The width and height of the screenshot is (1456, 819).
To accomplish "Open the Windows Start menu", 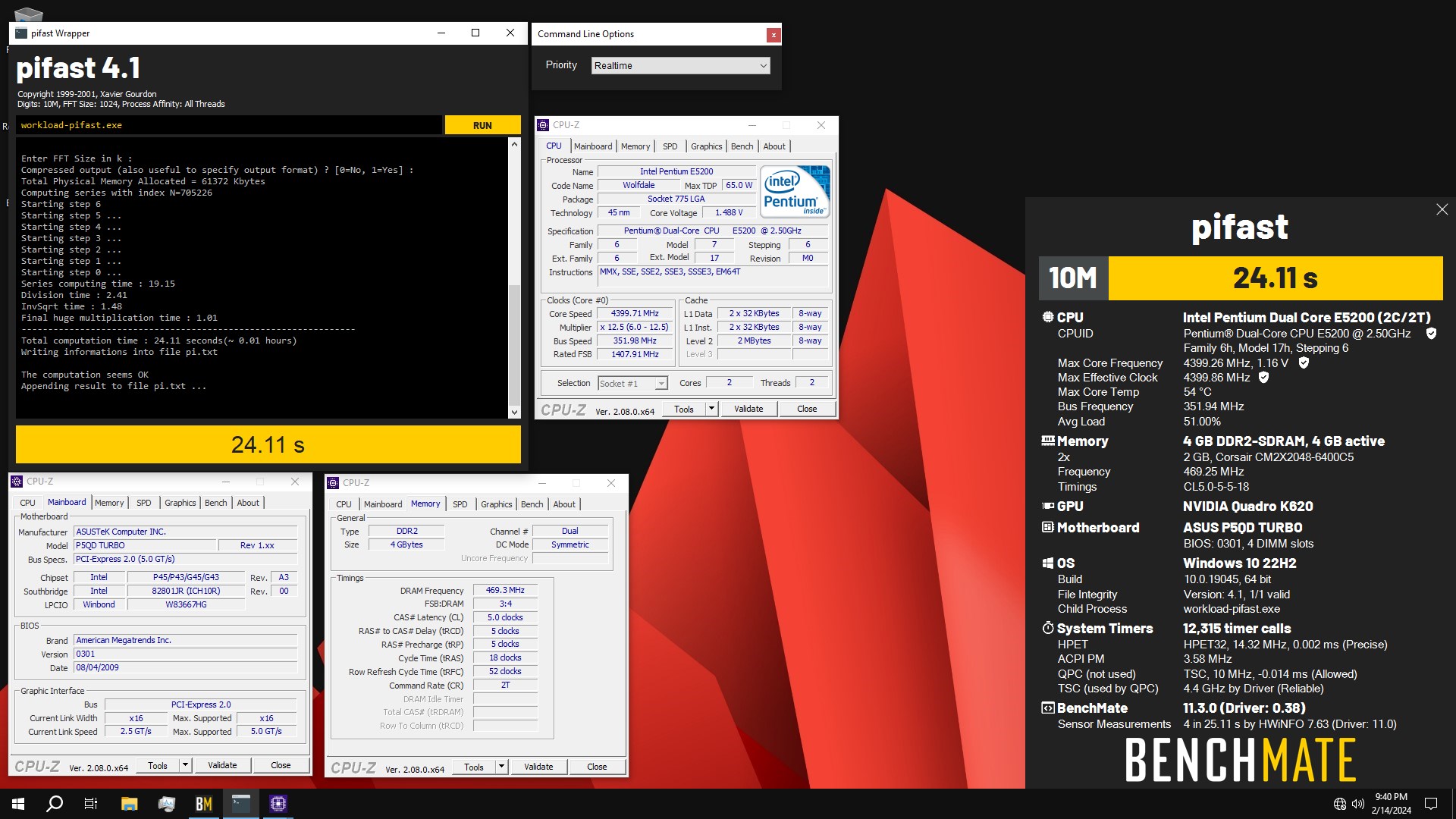I will tap(18, 804).
